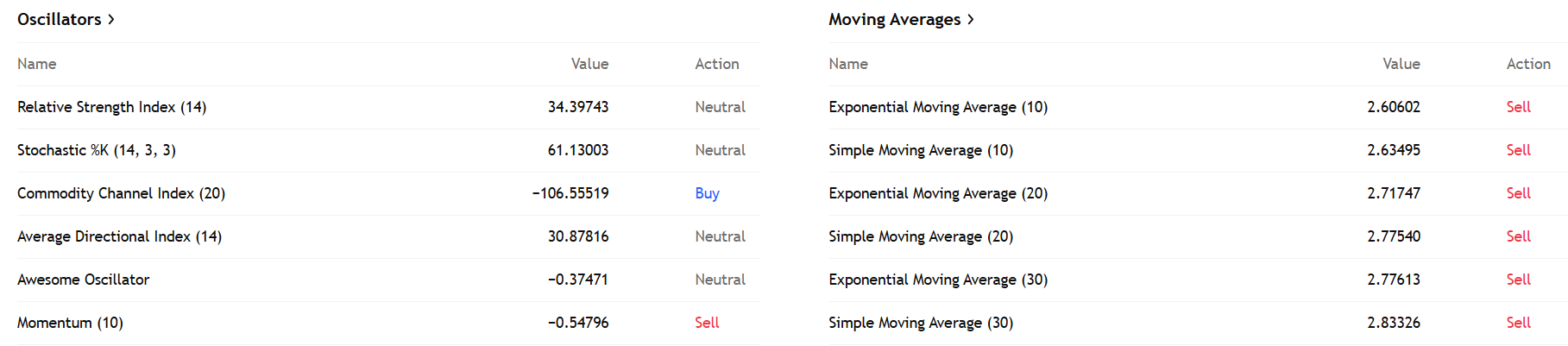Click the Buy action for Commodity Channel Index

click(707, 193)
